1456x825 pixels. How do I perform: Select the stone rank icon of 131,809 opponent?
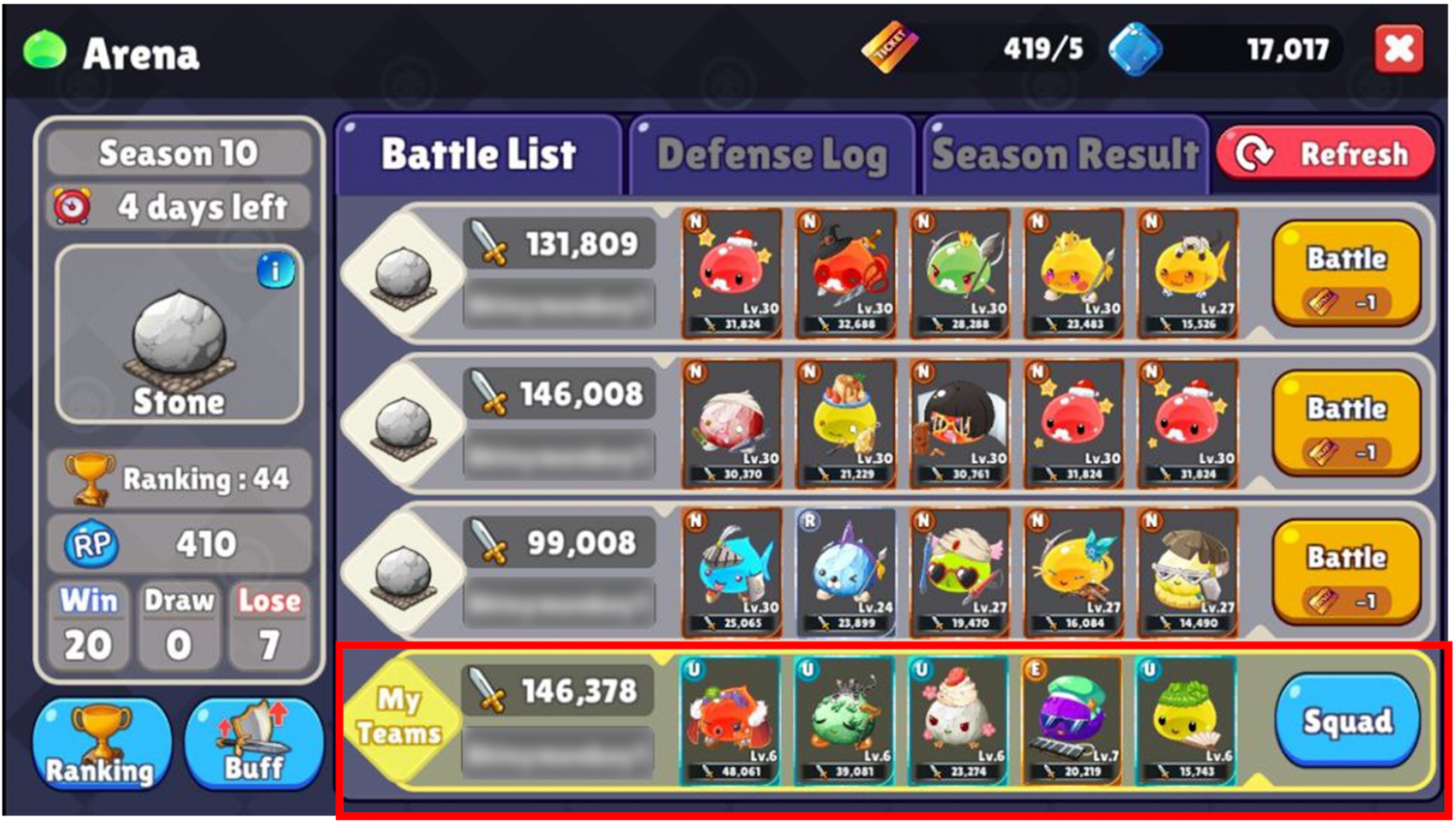[x=403, y=273]
